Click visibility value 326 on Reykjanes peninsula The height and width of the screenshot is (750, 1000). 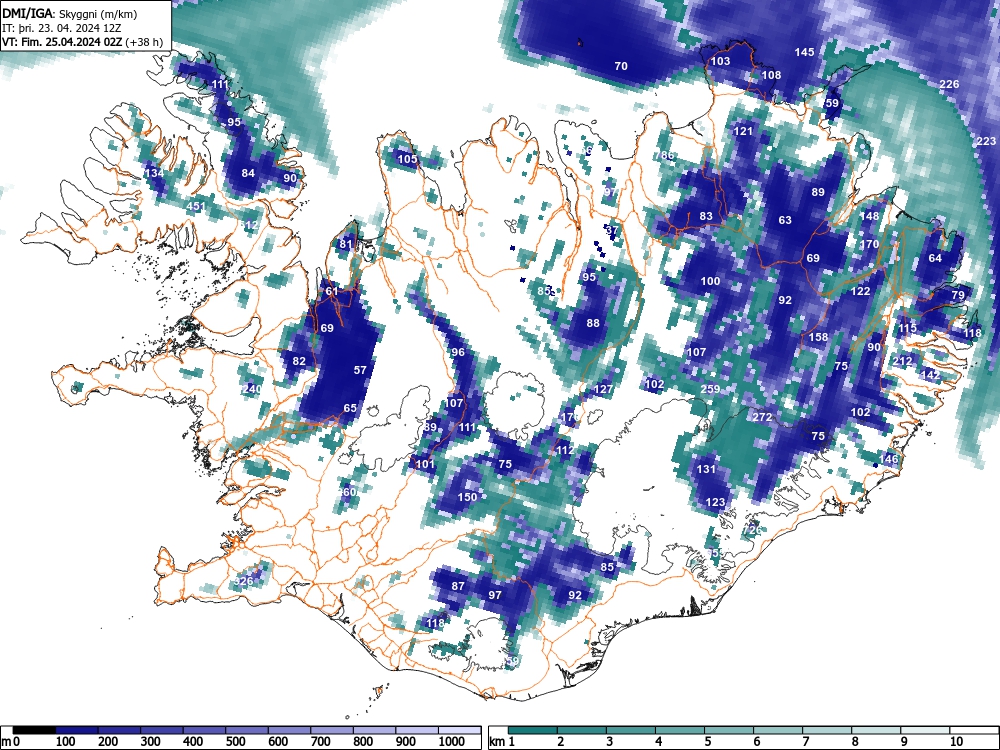point(244,581)
